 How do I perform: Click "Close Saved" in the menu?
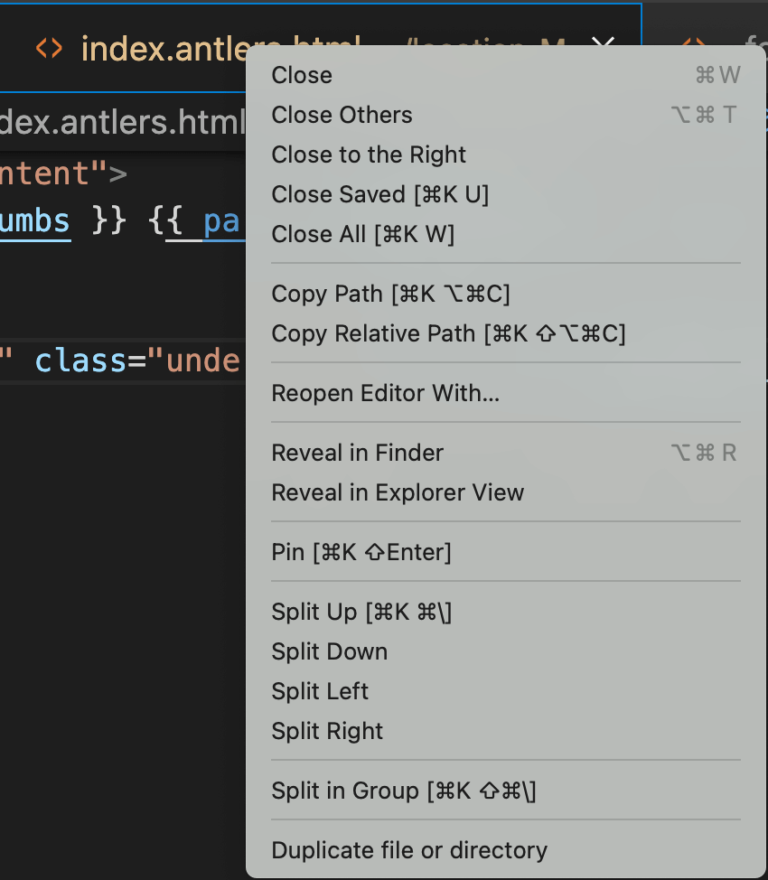pyautogui.click(x=380, y=194)
